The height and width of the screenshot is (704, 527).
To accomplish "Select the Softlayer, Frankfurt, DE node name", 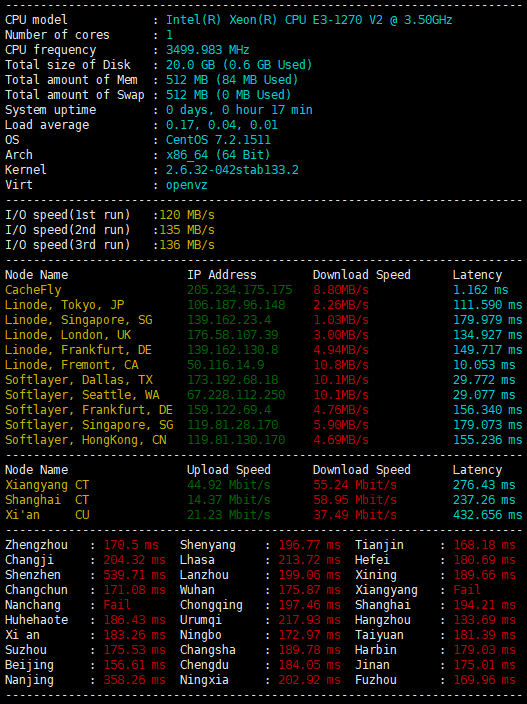I will (89, 410).
